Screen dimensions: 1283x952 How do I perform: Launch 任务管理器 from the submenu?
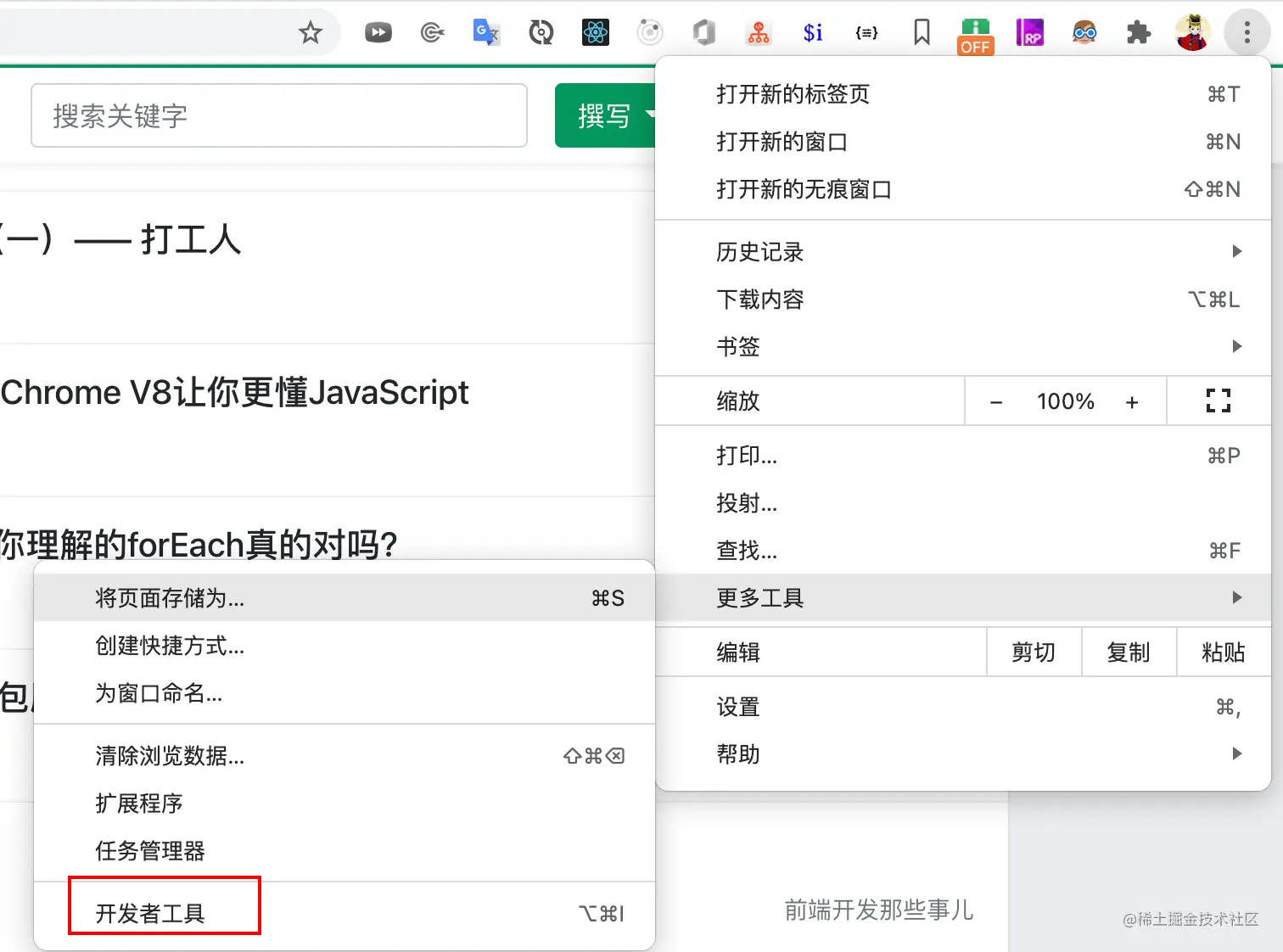(x=345, y=851)
